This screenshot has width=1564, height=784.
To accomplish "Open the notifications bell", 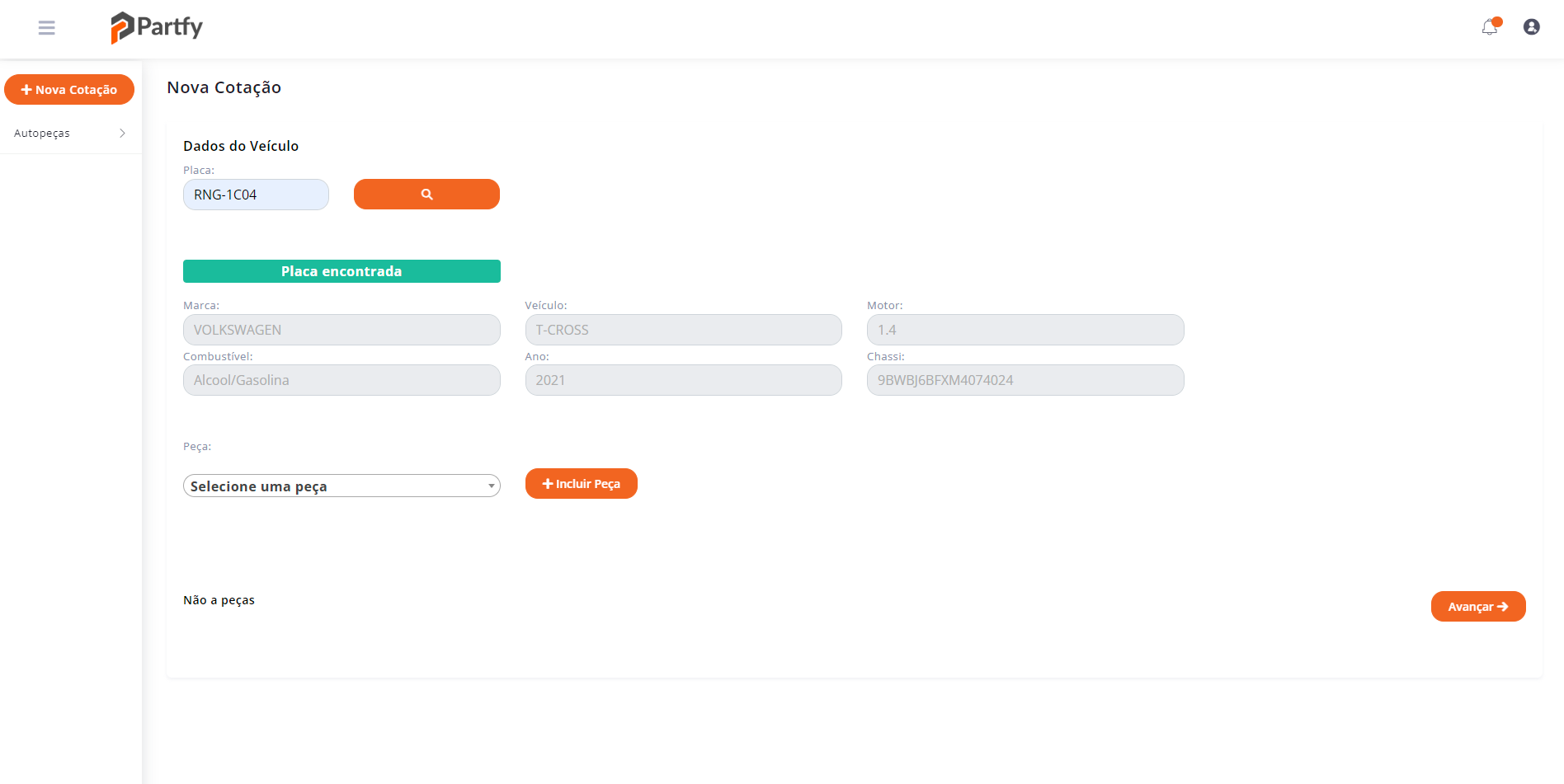I will [x=1490, y=27].
